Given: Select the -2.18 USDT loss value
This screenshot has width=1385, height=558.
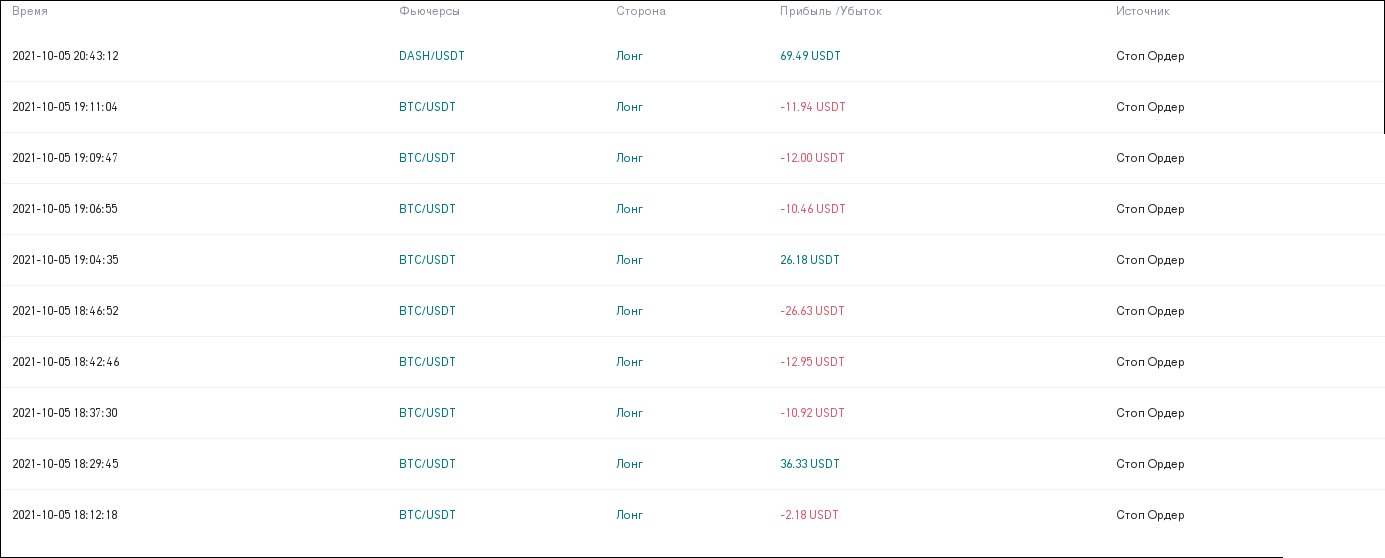Looking at the screenshot, I should (809, 515).
